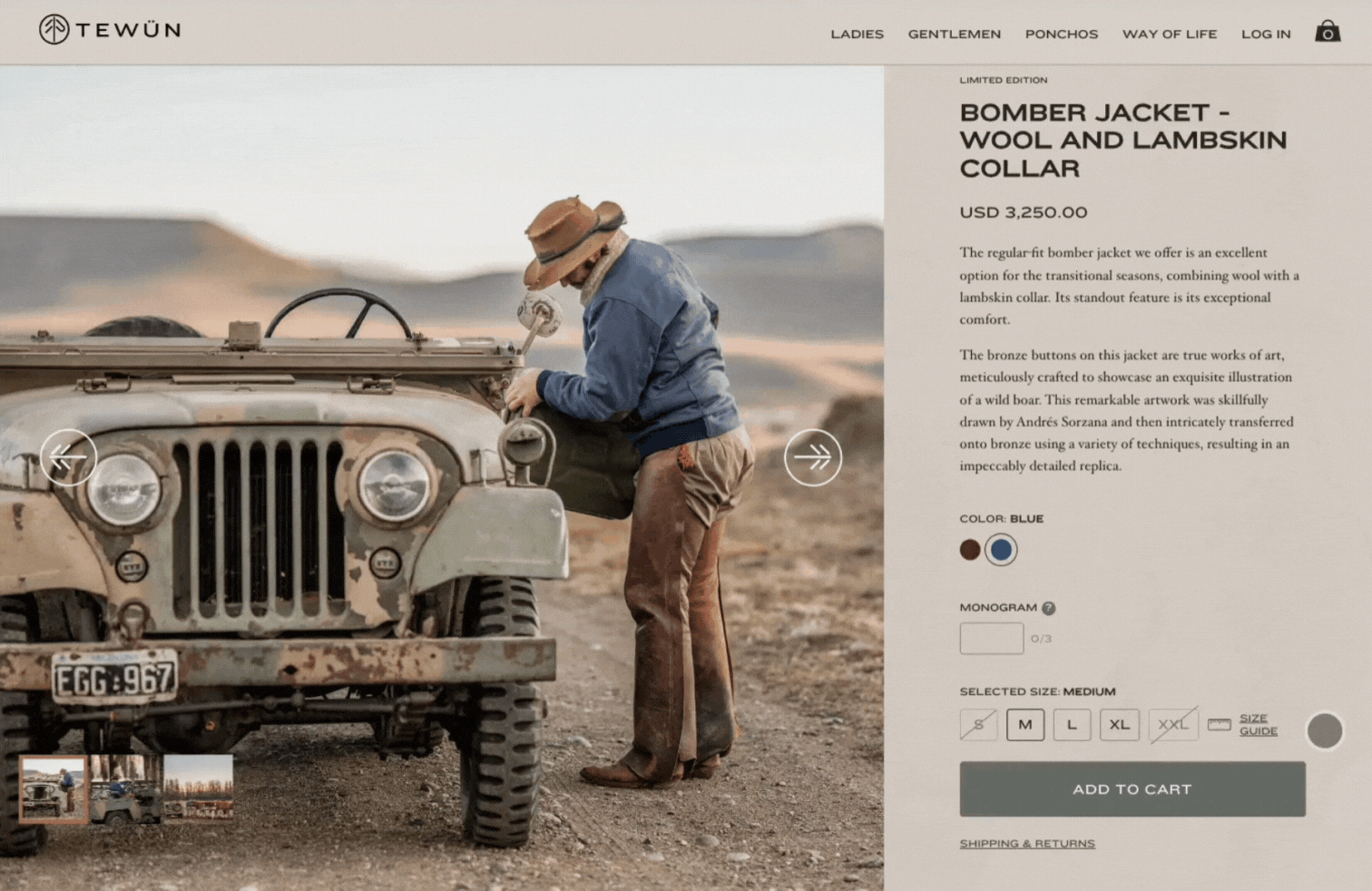Click the round gray floating button

click(1325, 730)
